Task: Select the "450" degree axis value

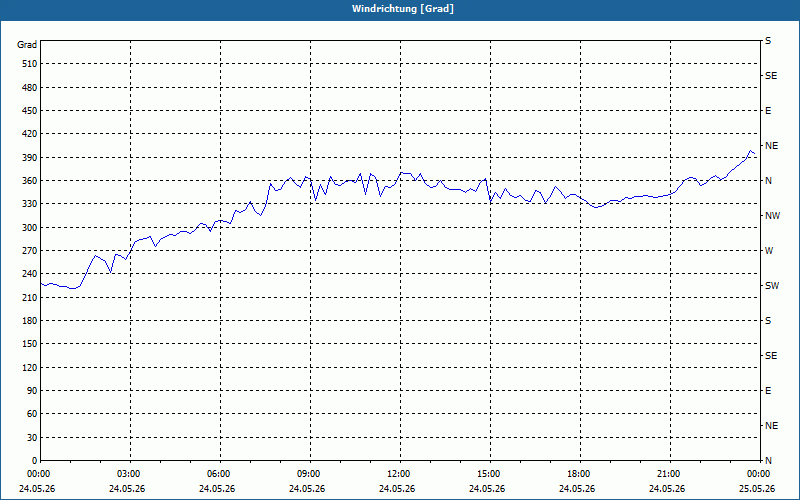Action: pos(30,111)
